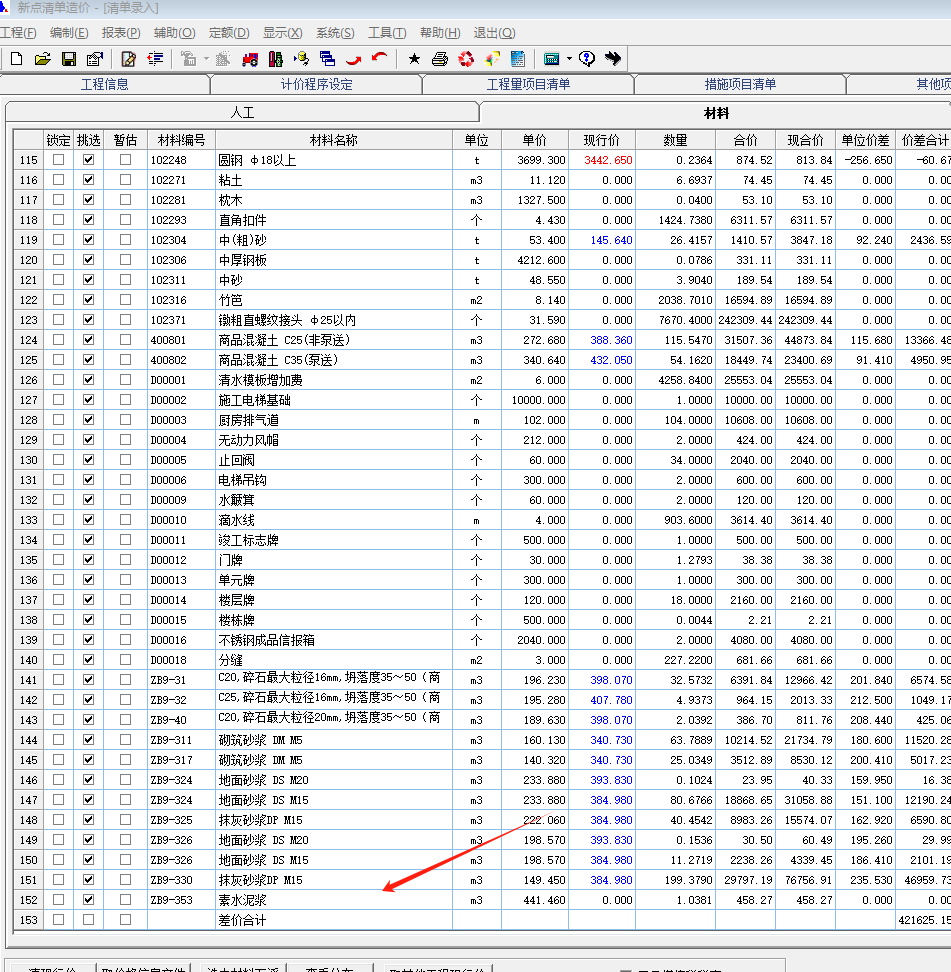Select row number 128 header

coord(29,420)
